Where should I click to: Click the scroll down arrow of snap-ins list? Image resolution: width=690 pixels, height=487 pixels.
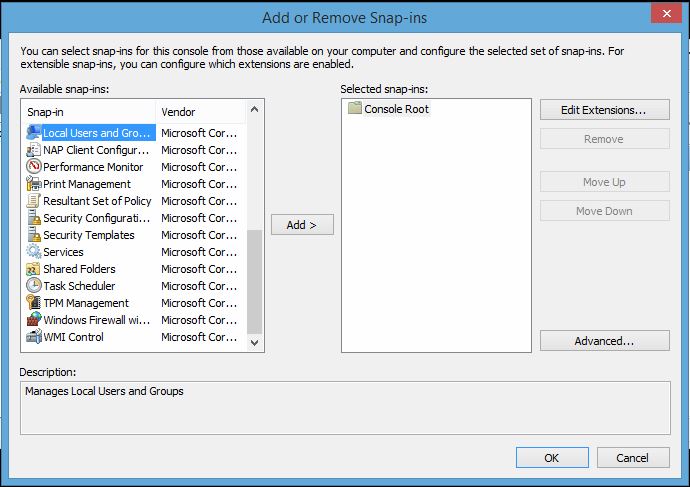(254, 343)
